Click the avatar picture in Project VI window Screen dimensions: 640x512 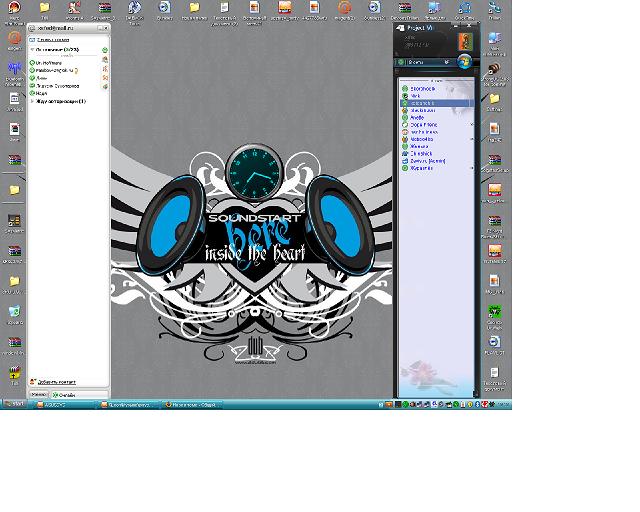click(465, 42)
